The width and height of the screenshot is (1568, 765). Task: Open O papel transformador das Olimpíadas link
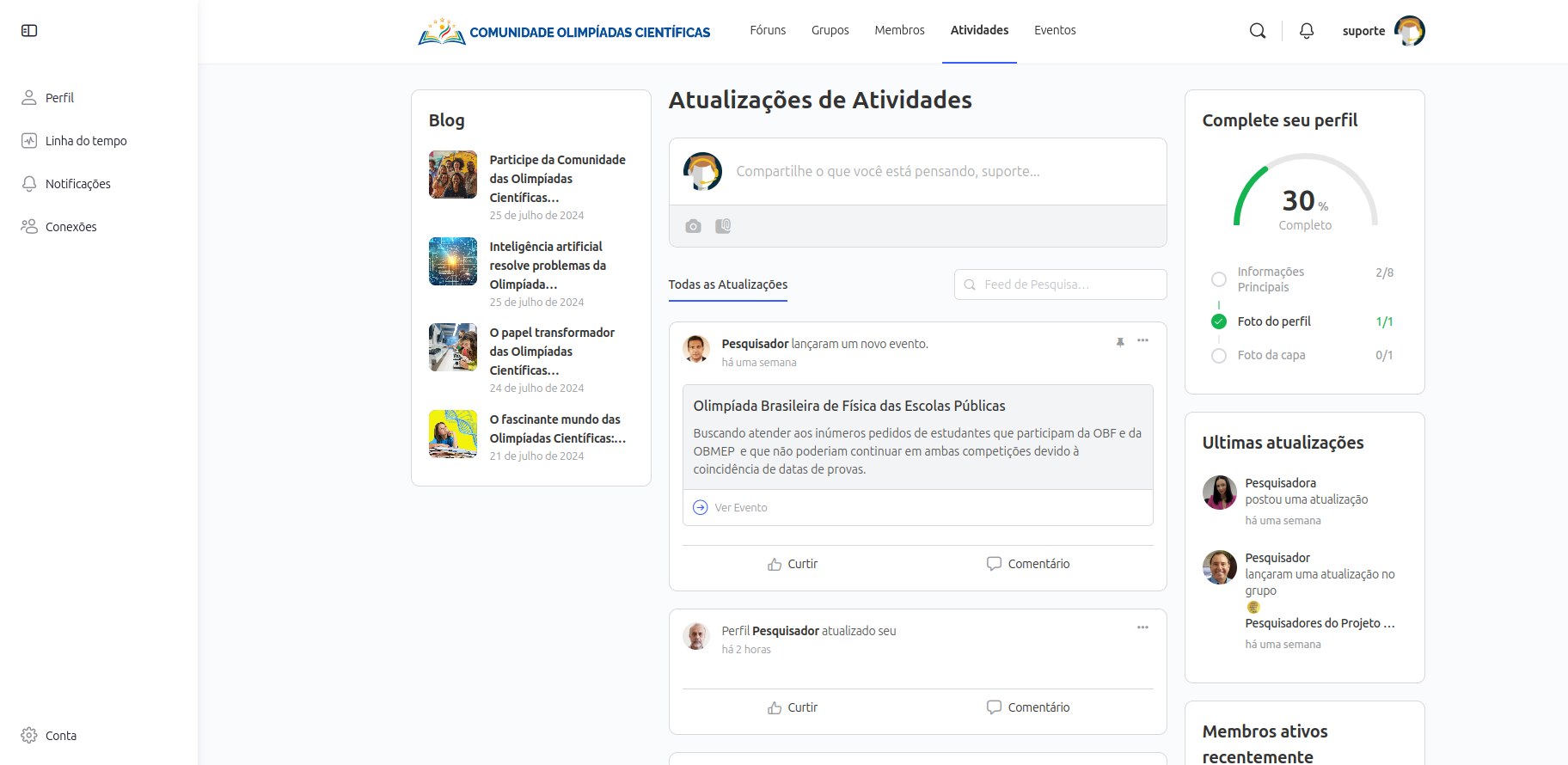pos(552,352)
